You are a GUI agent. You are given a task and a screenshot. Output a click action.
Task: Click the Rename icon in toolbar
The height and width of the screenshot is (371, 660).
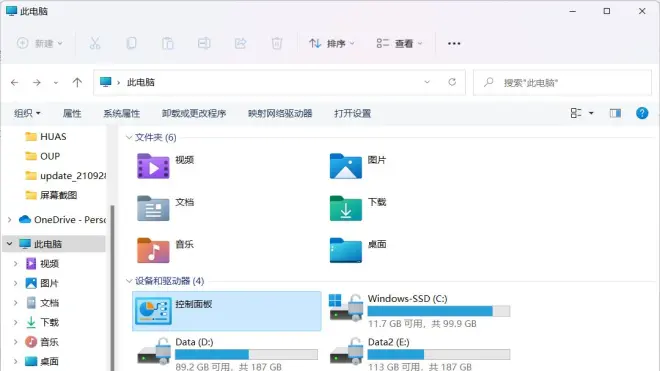coord(204,43)
